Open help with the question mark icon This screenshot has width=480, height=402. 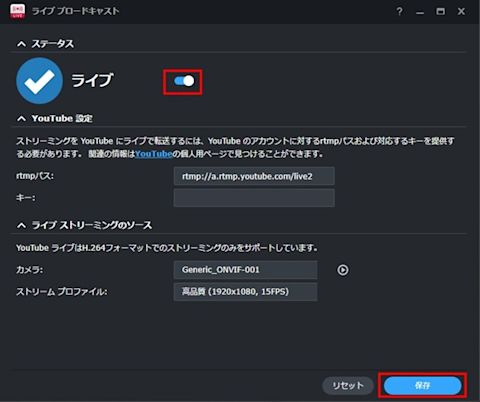[399, 12]
